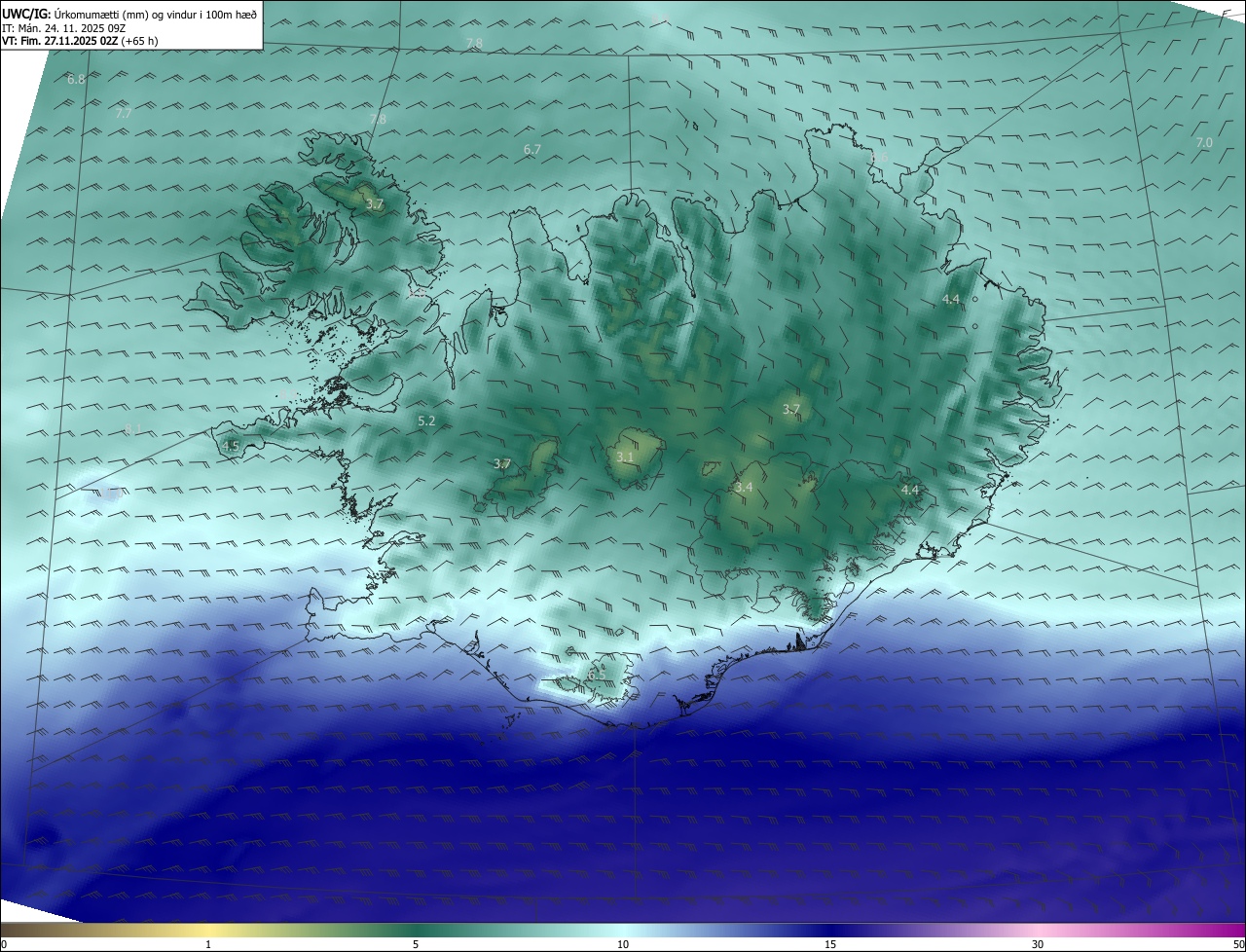This screenshot has width=1246, height=952.
Task: Pick the magenta colorbar end above 50
Action: coord(1236,930)
